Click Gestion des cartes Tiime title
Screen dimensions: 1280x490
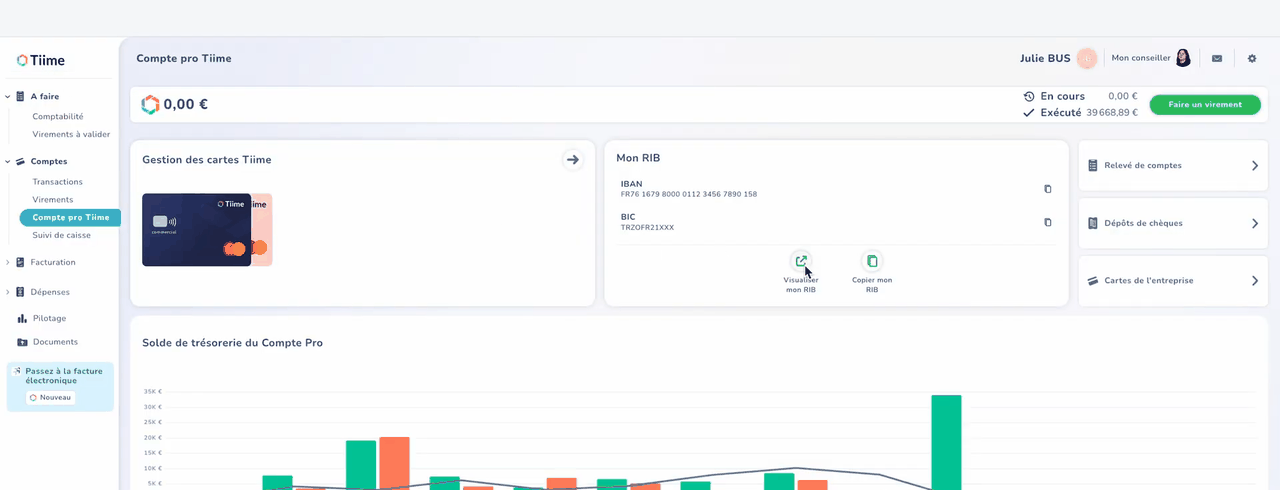(x=207, y=160)
